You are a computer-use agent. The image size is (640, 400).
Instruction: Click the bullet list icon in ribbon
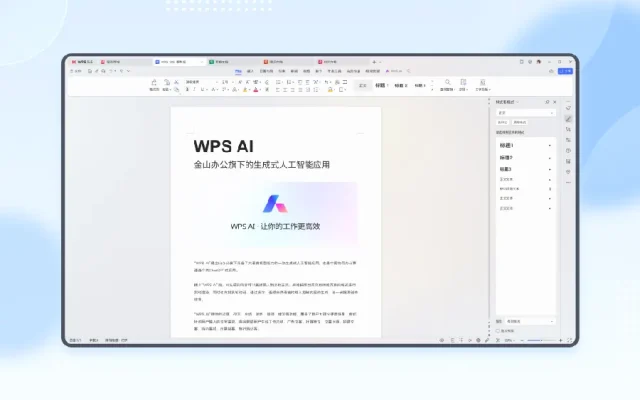tap(278, 82)
